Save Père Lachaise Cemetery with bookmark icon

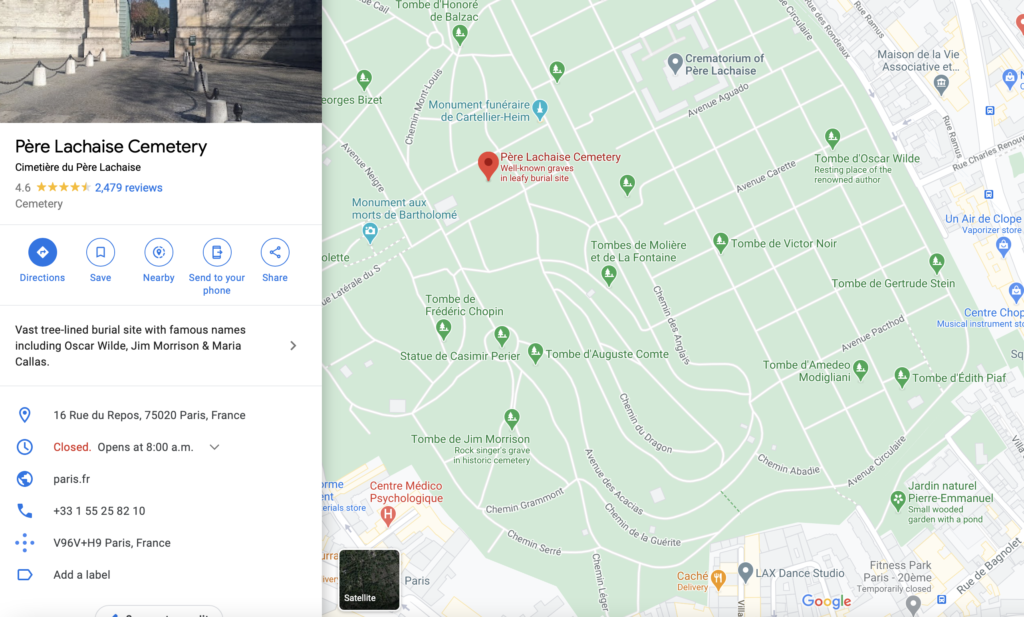101,252
